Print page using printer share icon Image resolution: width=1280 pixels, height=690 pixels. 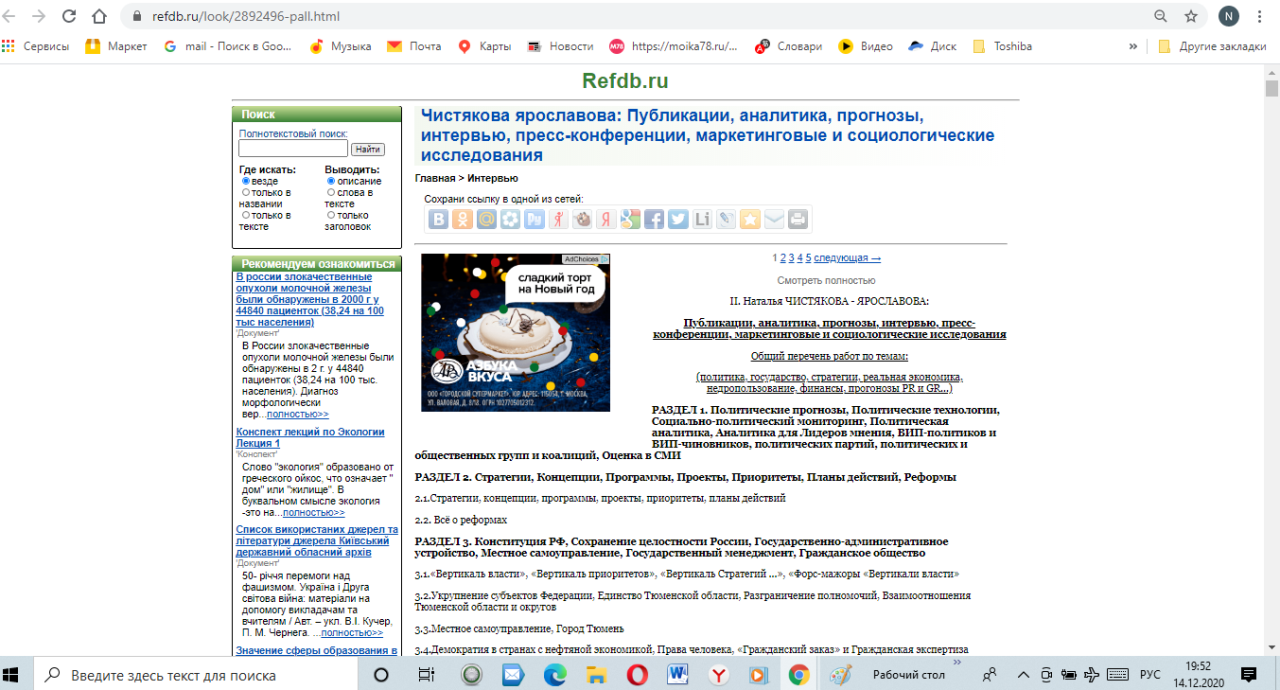point(798,219)
